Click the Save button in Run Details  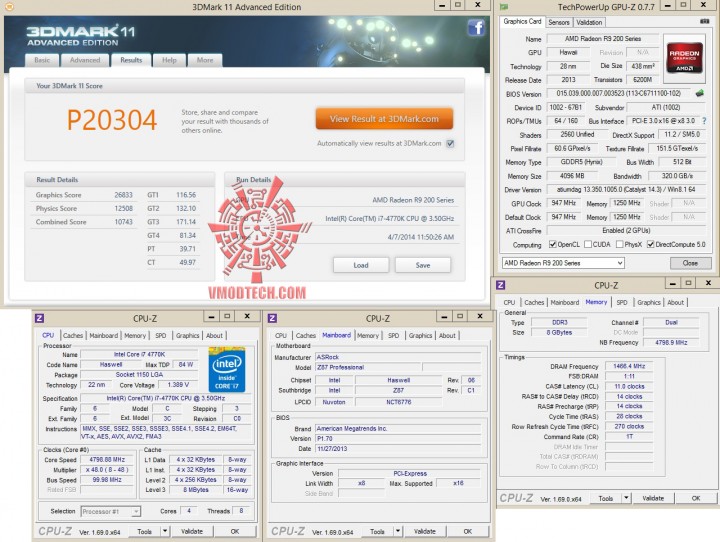[x=423, y=265]
